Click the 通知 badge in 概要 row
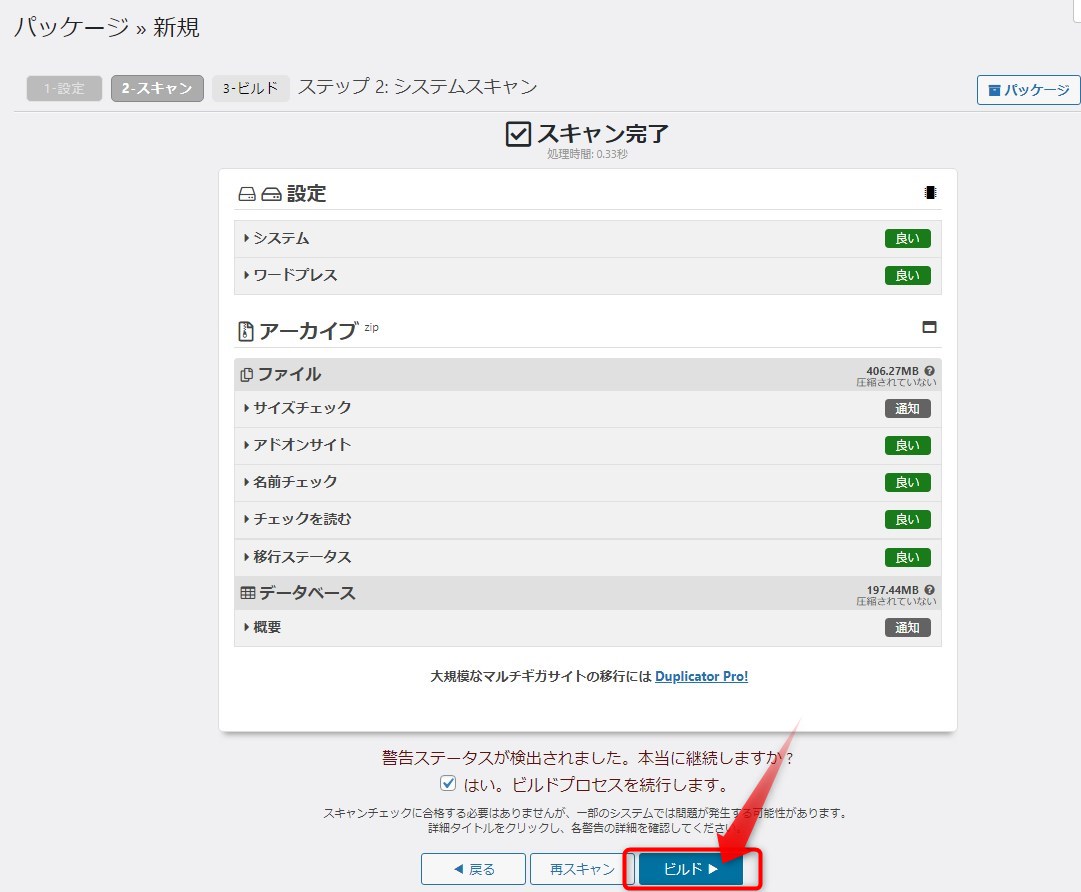Image resolution: width=1081 pixels, height=892 pixels. click(907, 627)
